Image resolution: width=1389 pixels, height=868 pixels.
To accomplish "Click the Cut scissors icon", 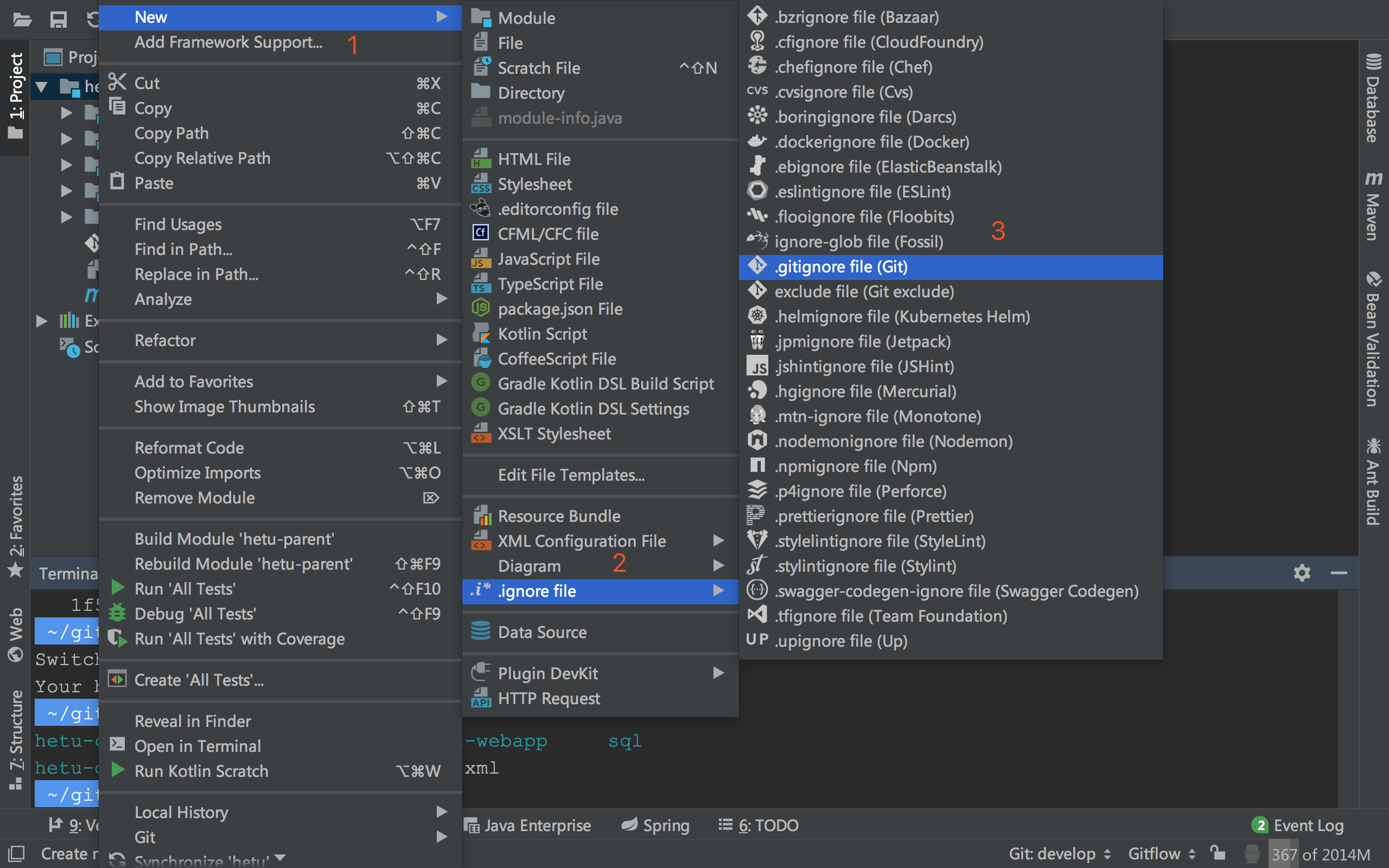I will click(117, 82).
